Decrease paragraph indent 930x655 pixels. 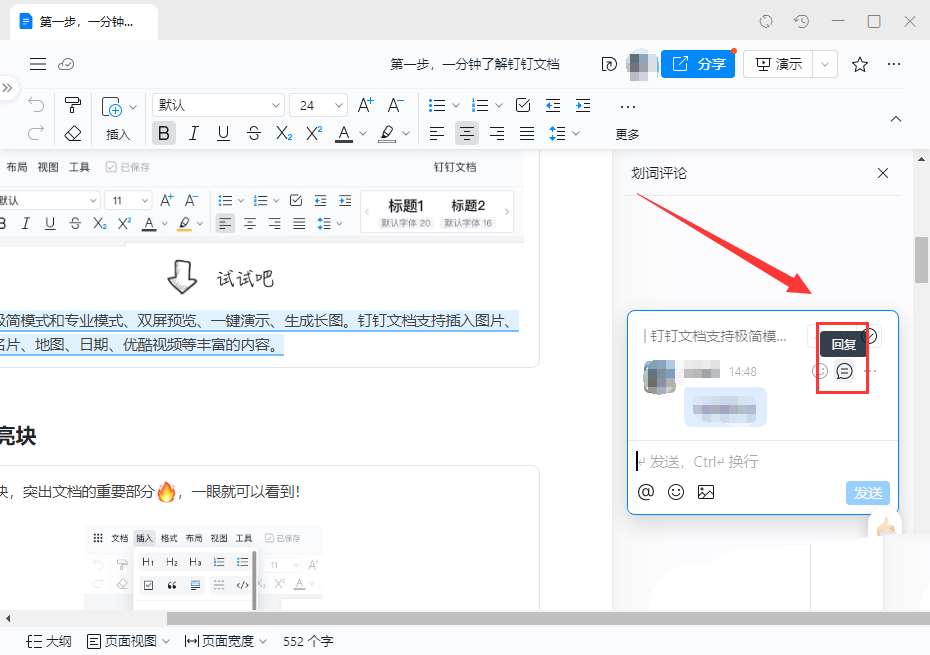pyautogui.click(x=553, y=106)
